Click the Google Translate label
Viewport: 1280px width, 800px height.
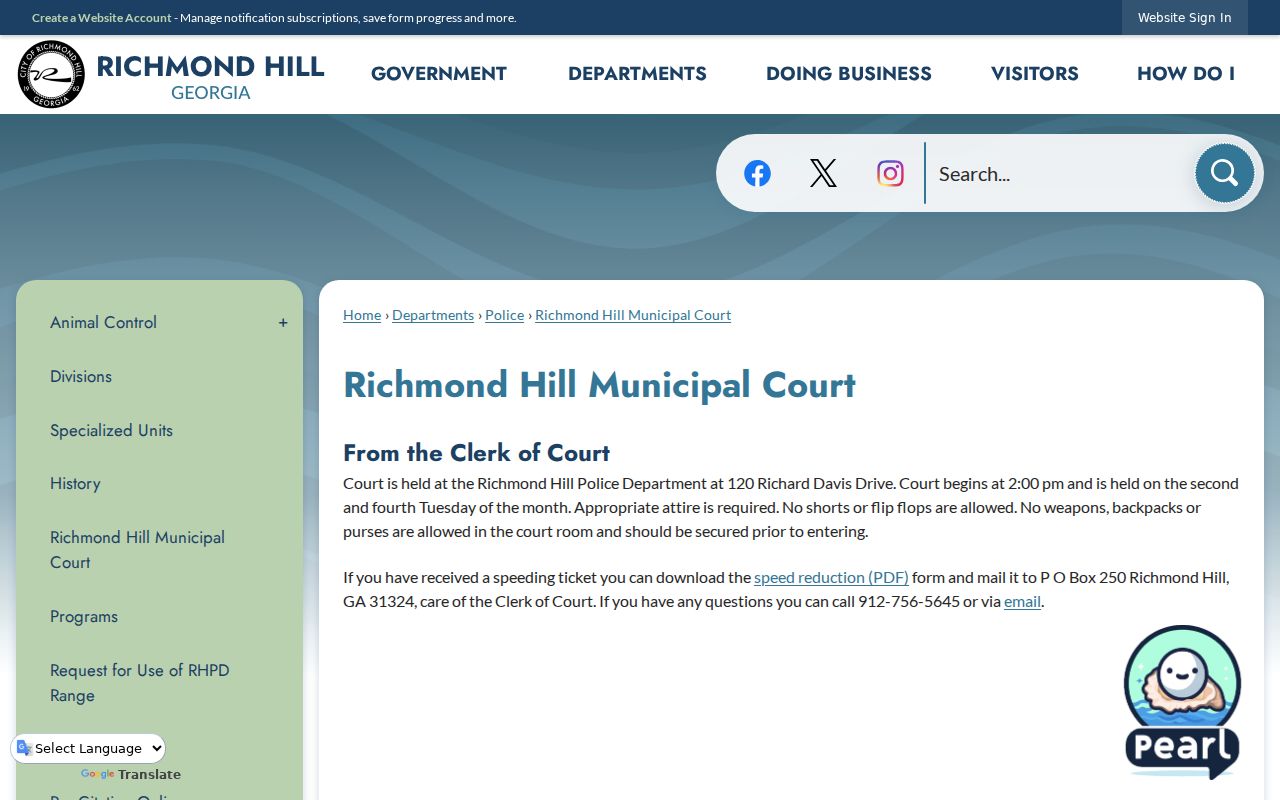[131, 774]
